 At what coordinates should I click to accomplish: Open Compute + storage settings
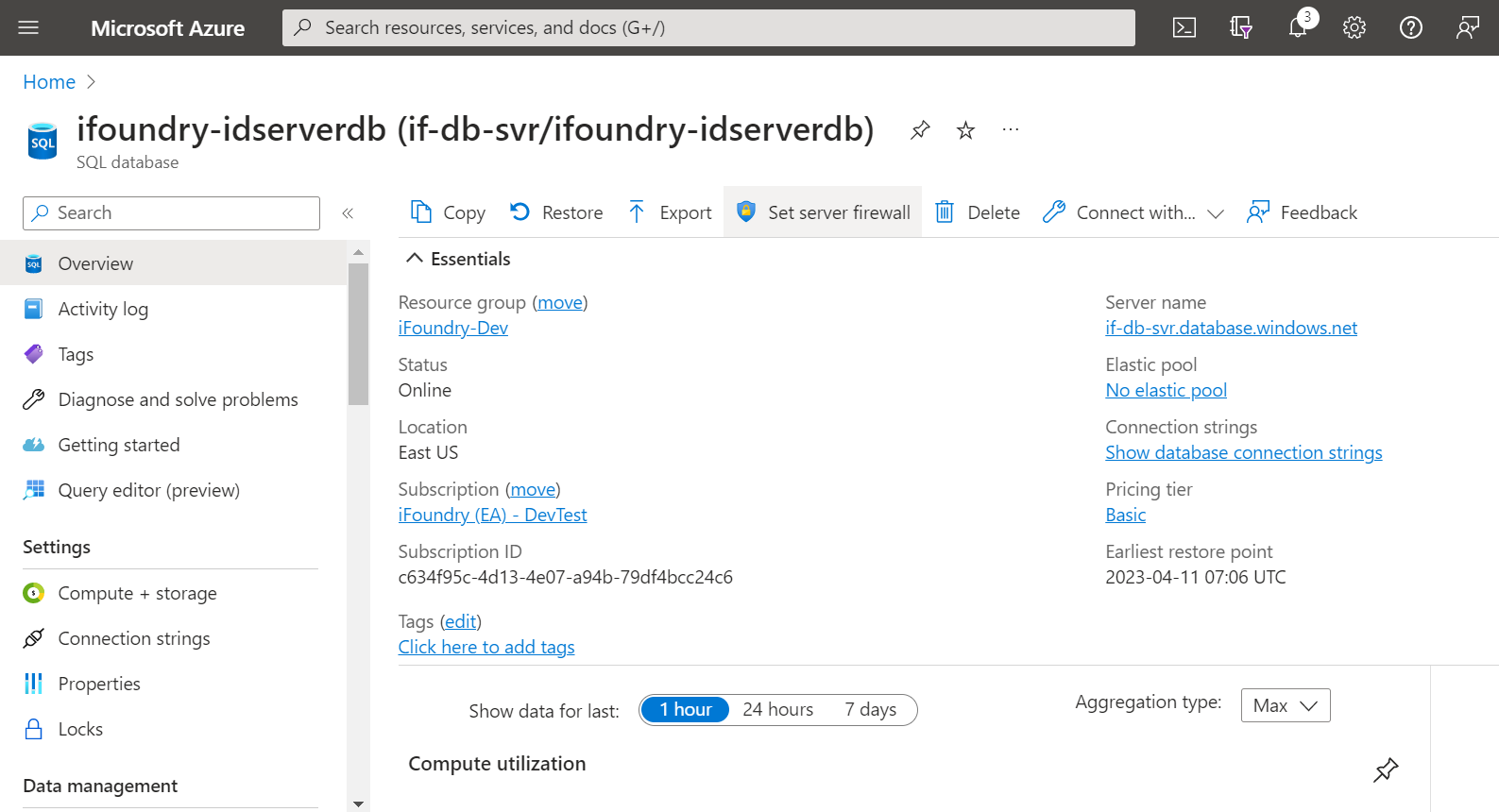pyautogui.click(x=173, y=593)
